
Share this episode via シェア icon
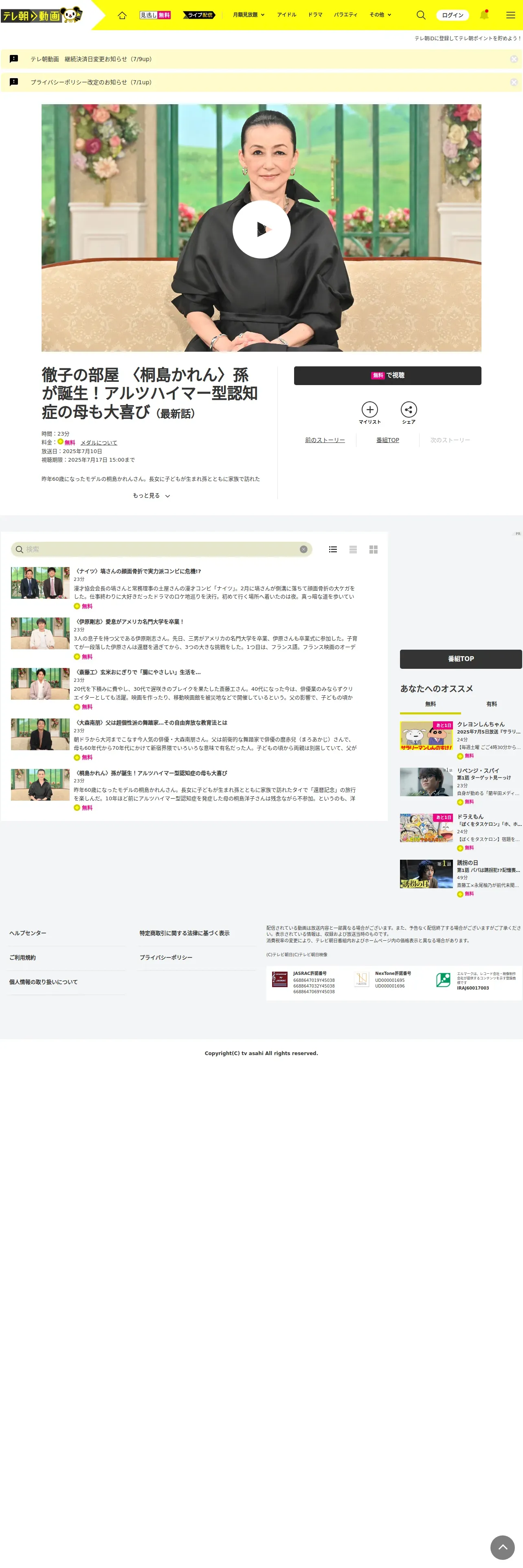(409, 413)
